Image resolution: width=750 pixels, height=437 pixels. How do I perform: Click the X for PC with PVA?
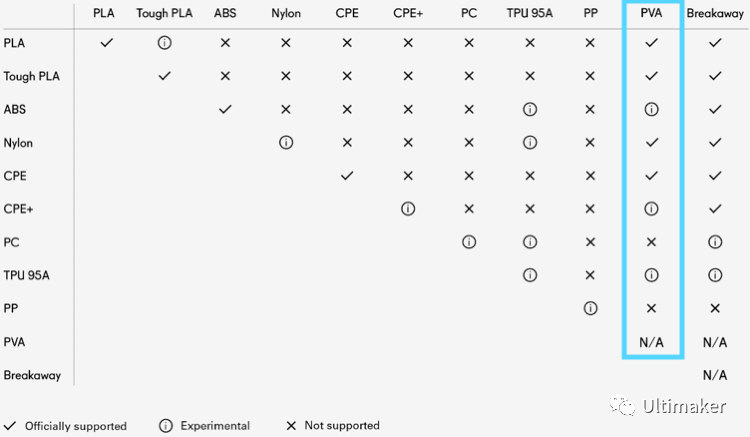[651, 242]
